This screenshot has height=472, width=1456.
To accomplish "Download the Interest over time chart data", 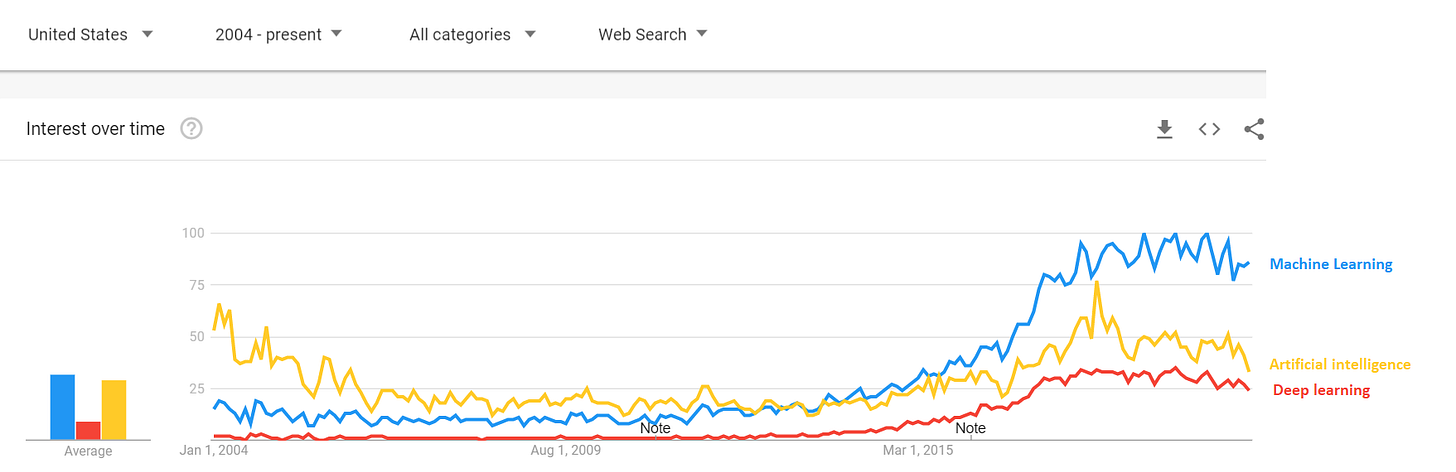I will 1164,129.
